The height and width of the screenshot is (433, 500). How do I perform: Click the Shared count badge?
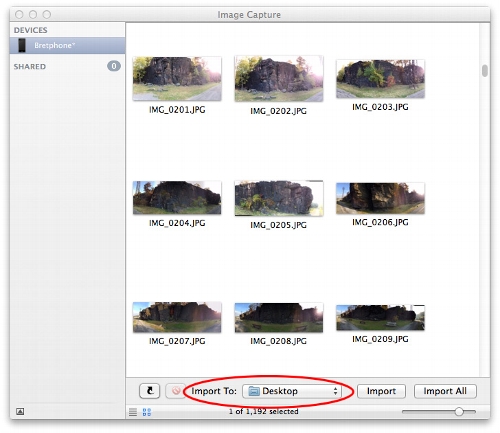(x=114, y=66)
